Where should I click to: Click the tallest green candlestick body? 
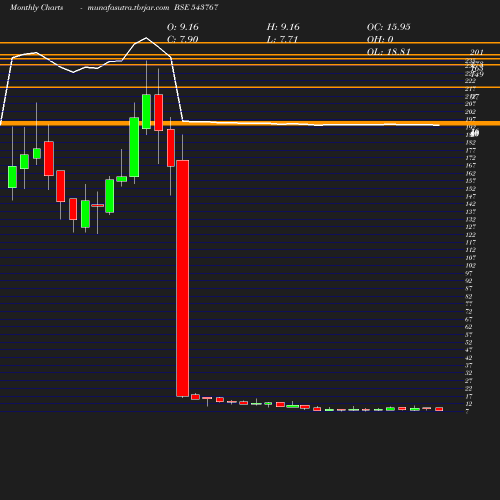pos(134,147)
